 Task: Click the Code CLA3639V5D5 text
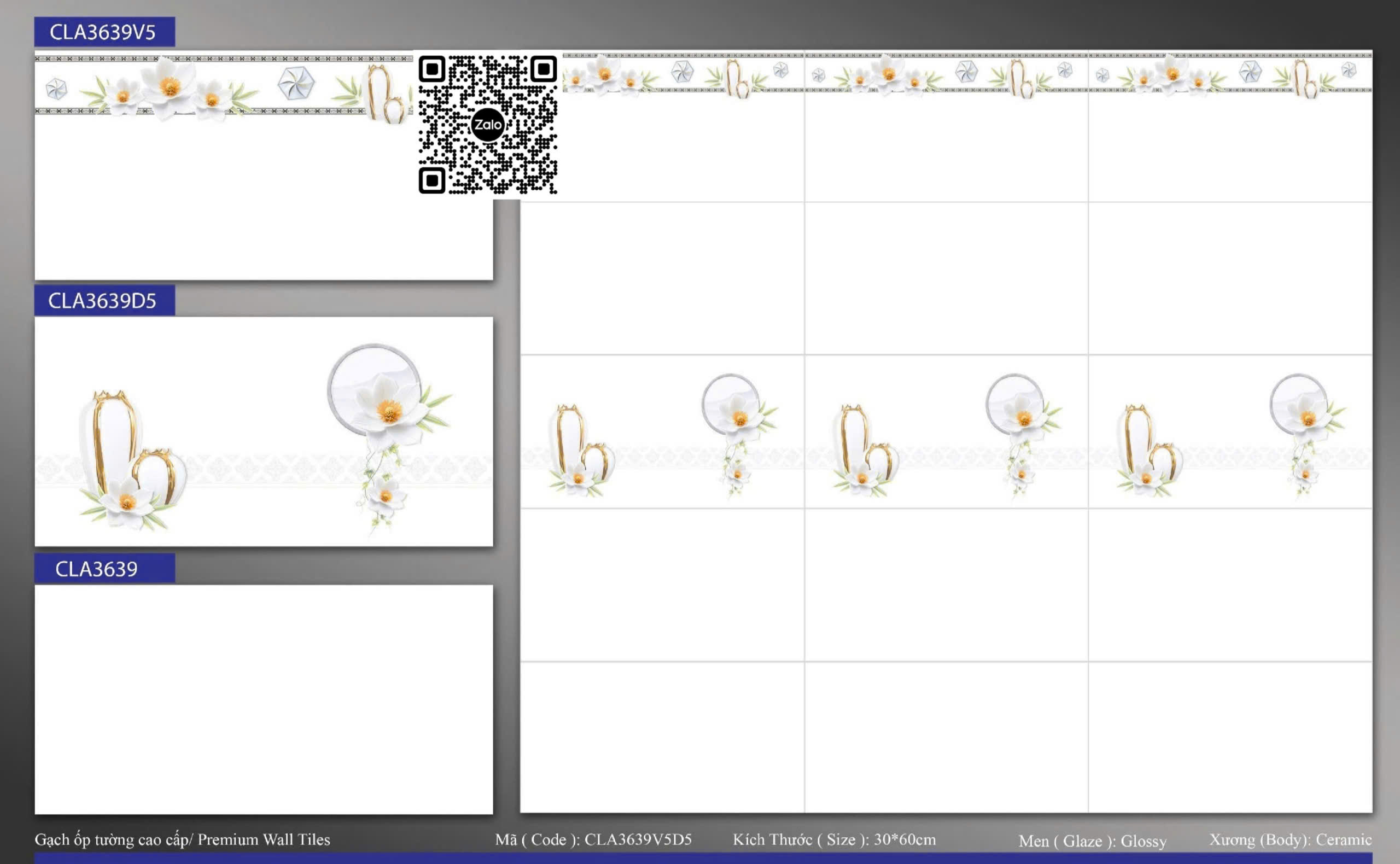tap(593, 839)
